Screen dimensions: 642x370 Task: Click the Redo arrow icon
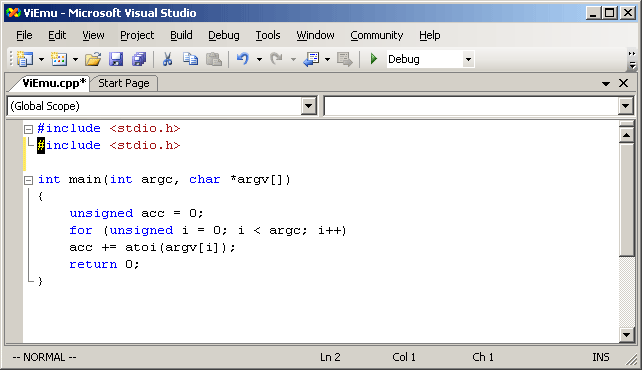tap(276, 59)
